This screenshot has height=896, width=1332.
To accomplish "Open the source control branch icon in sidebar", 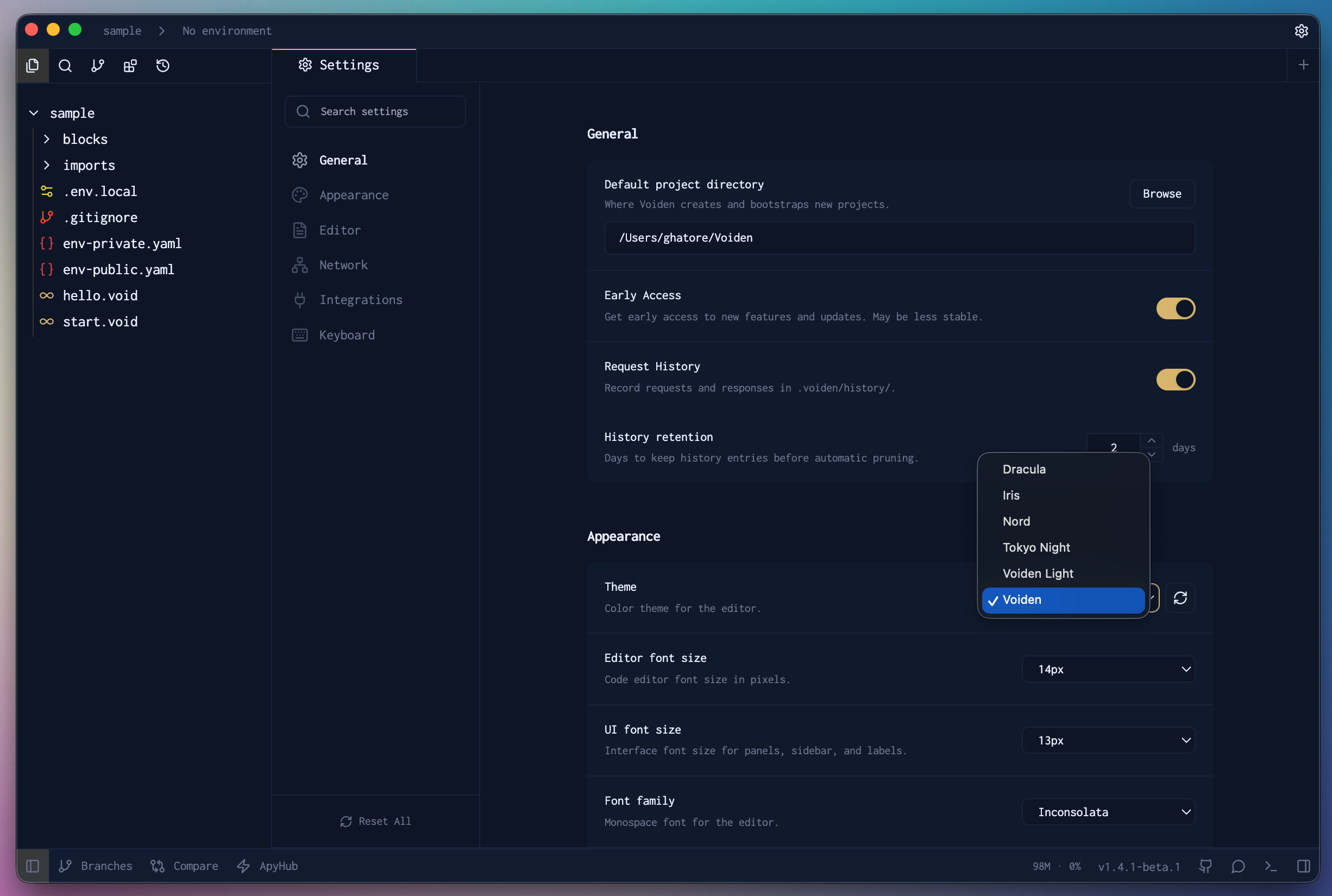I will pyautogui.click(x=98, y=66).
